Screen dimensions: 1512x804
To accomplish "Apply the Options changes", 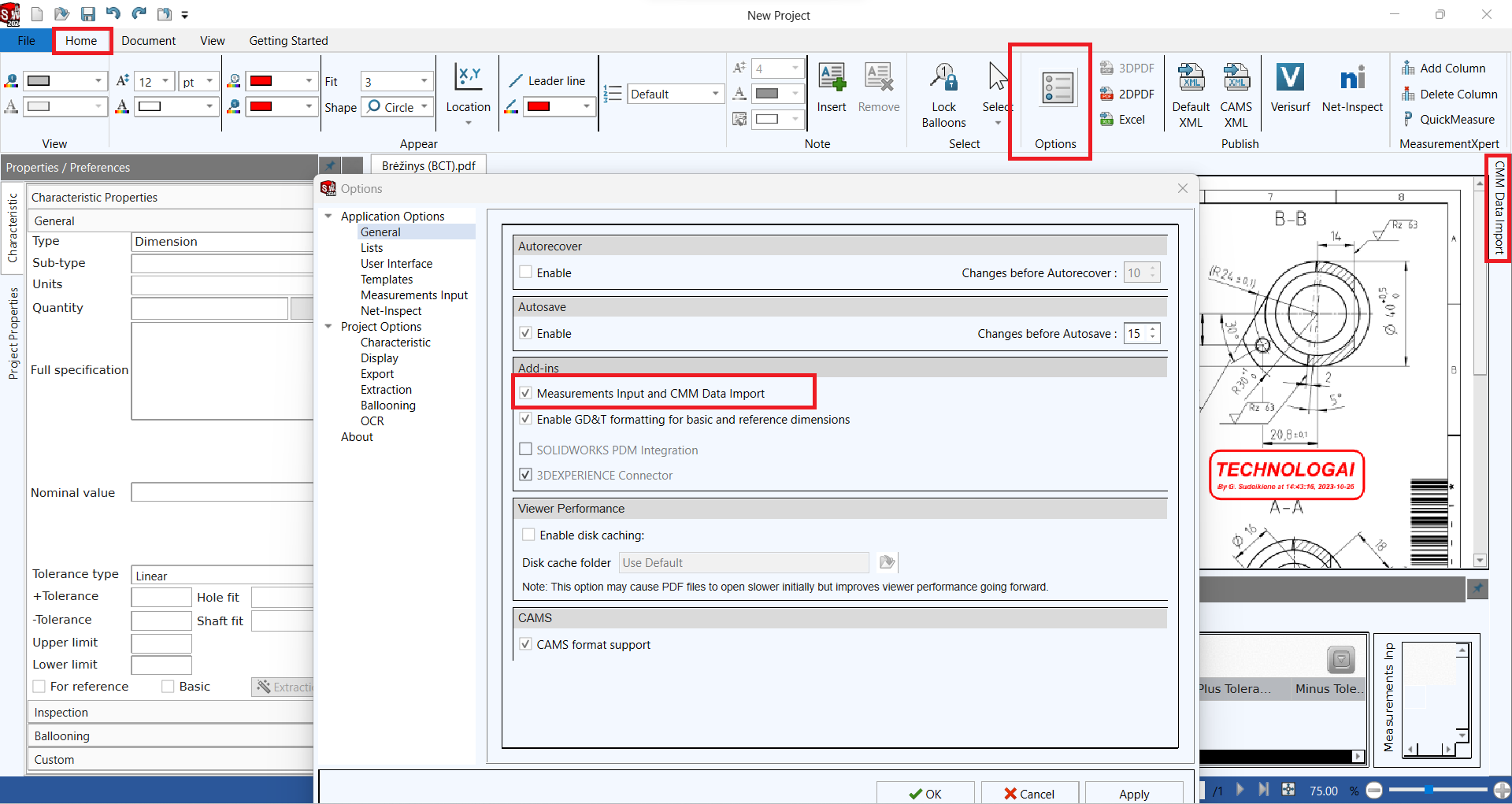I will click(1133, 793).
